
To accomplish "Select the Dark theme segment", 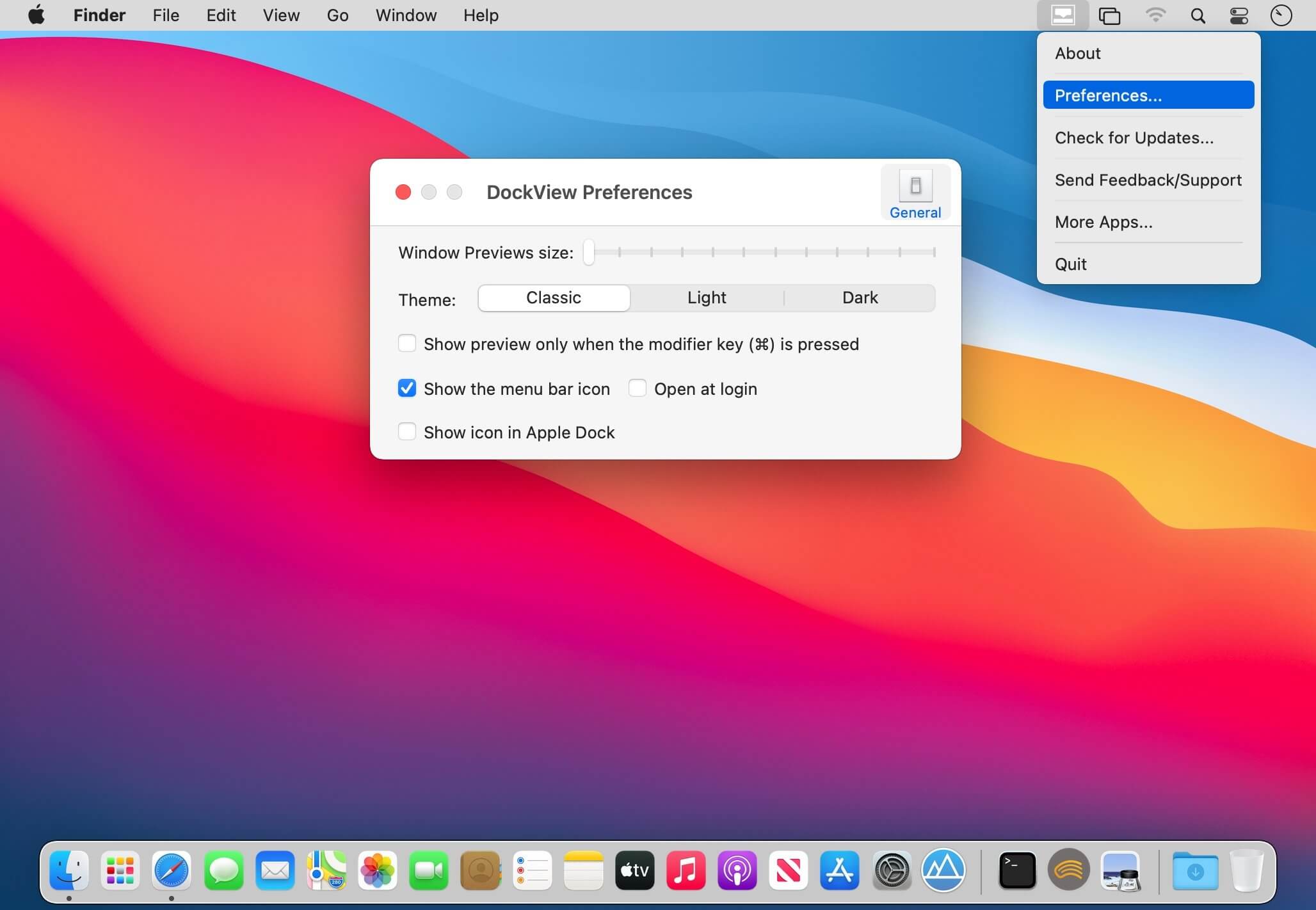I will click(x=859, y=298).
